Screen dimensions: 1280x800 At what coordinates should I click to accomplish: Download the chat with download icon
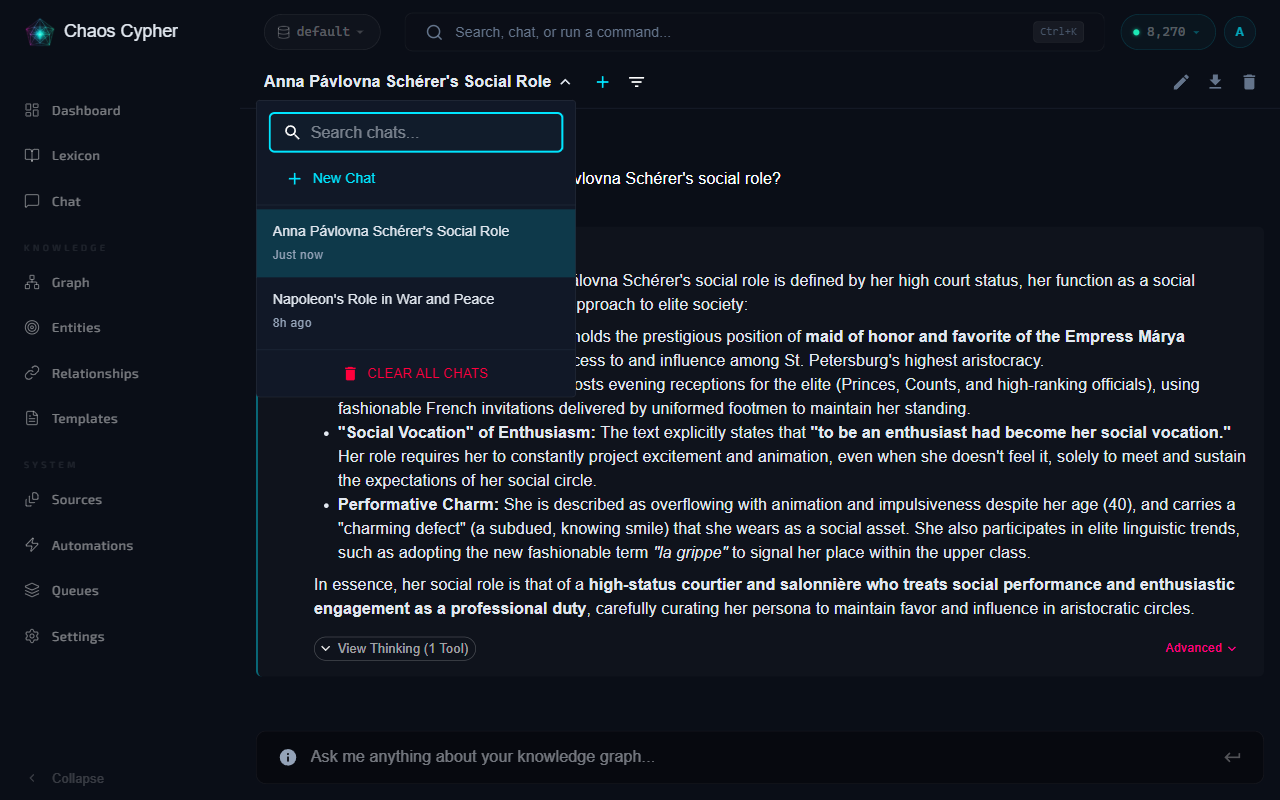1215,82
